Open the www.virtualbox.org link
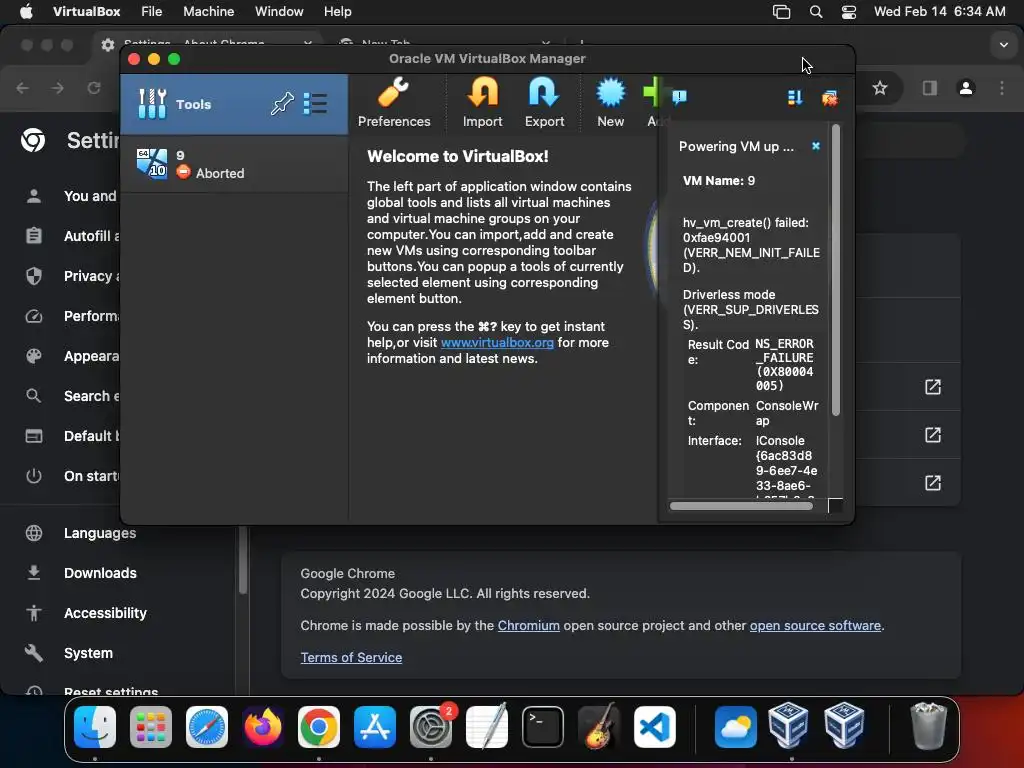The height and width of the screenshot is (768, 1024). pos(497,342)
